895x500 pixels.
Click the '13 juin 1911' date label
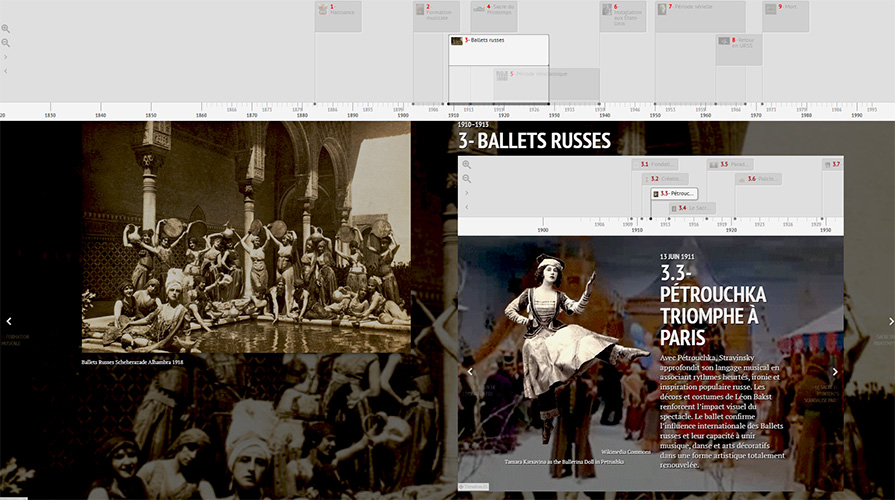click(677, 257)
